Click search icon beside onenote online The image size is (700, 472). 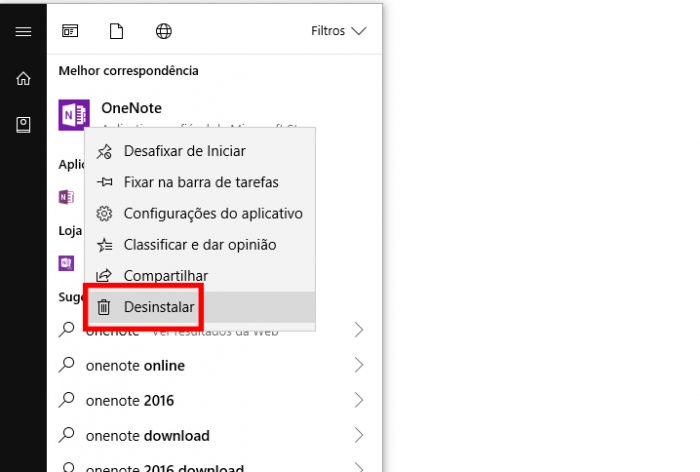pos(67,365)
